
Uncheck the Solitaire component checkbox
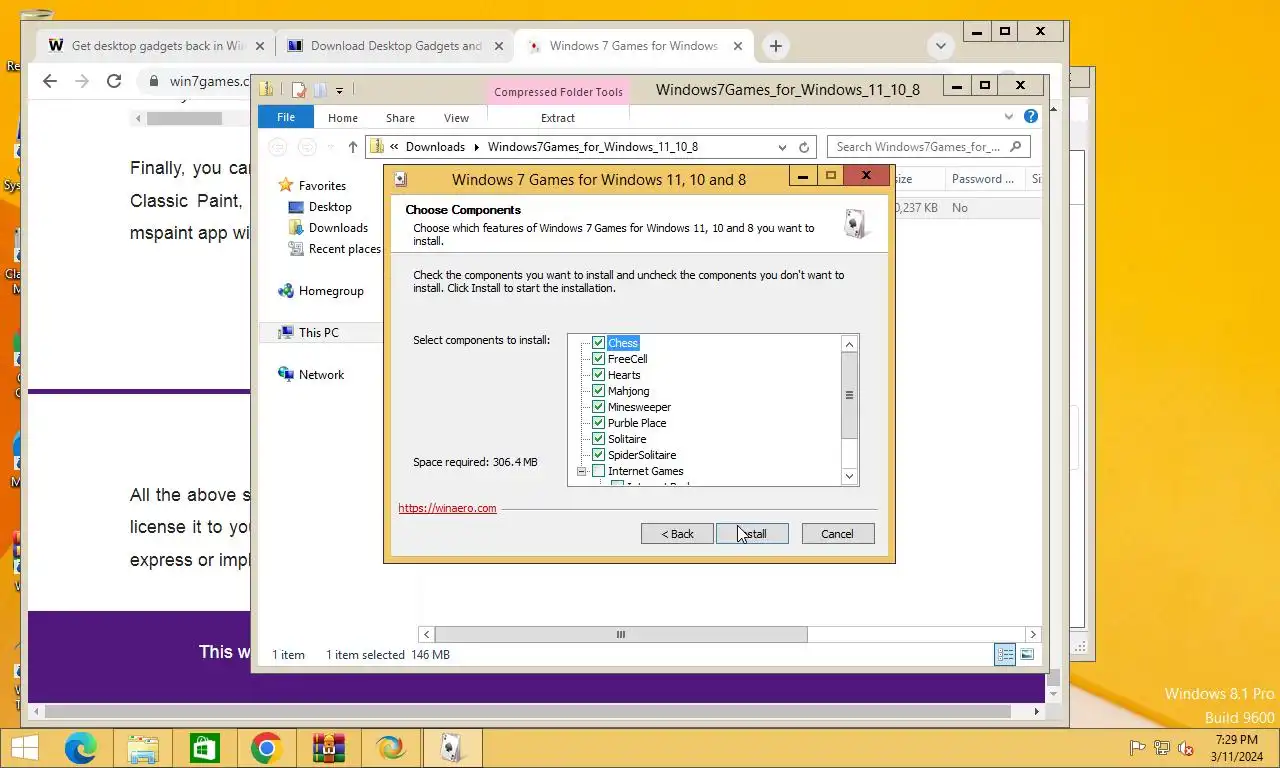pyautogui.click(x=599, y=439)
